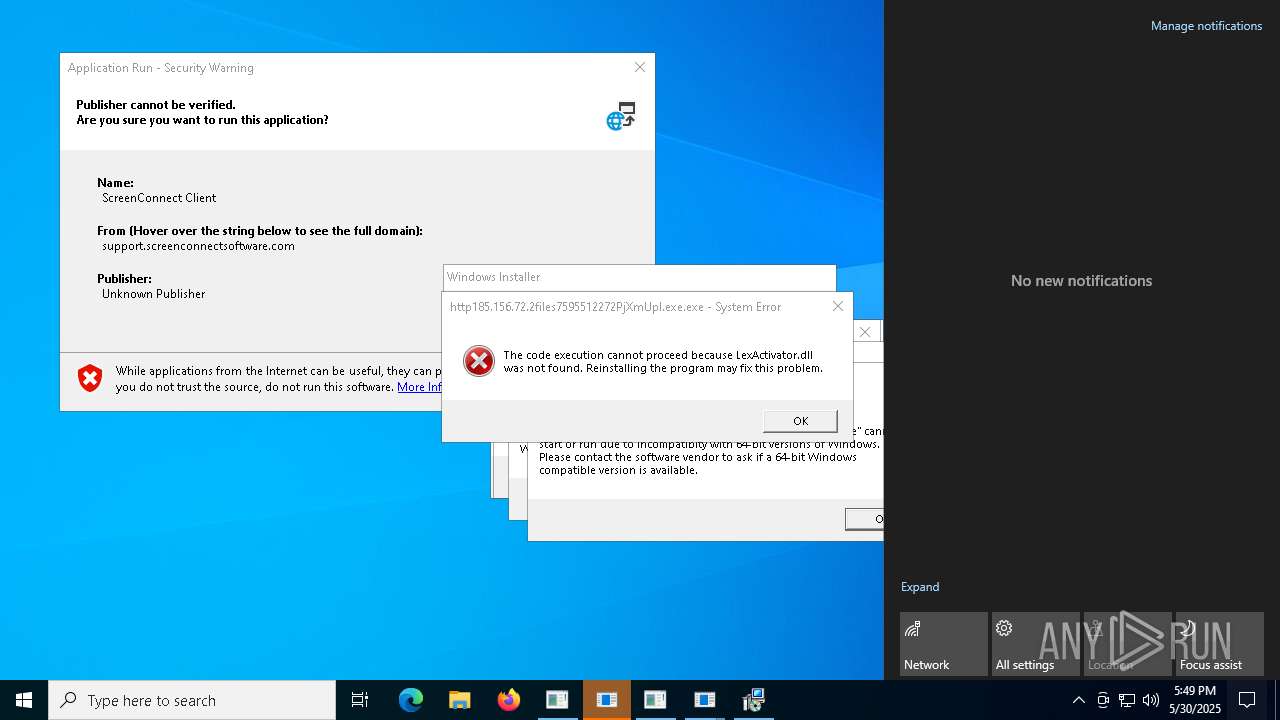
Task: Click the red error icon in System Error dialog
Action: [x=479, y=361]
